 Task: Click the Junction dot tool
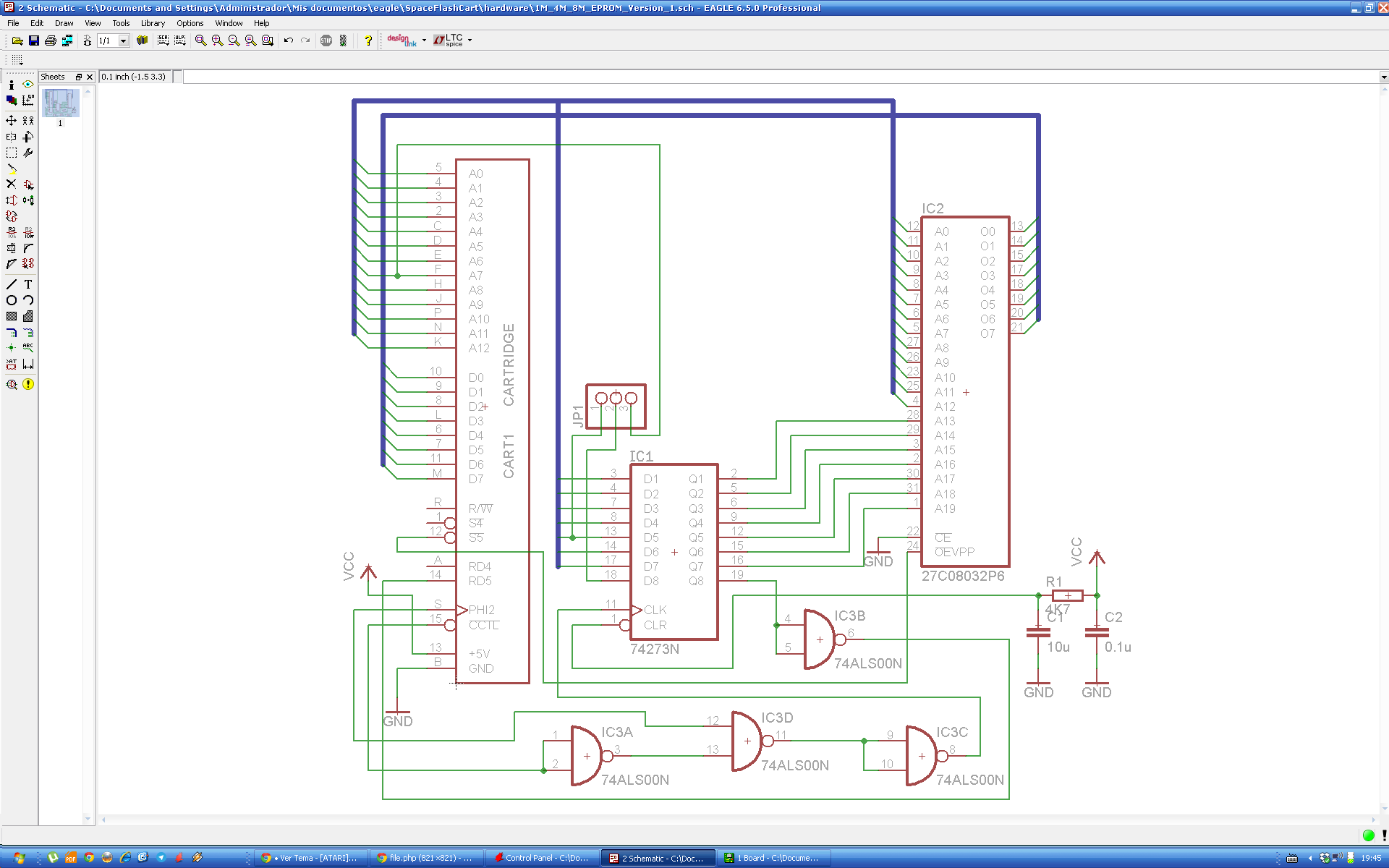[x=11, y=348]
